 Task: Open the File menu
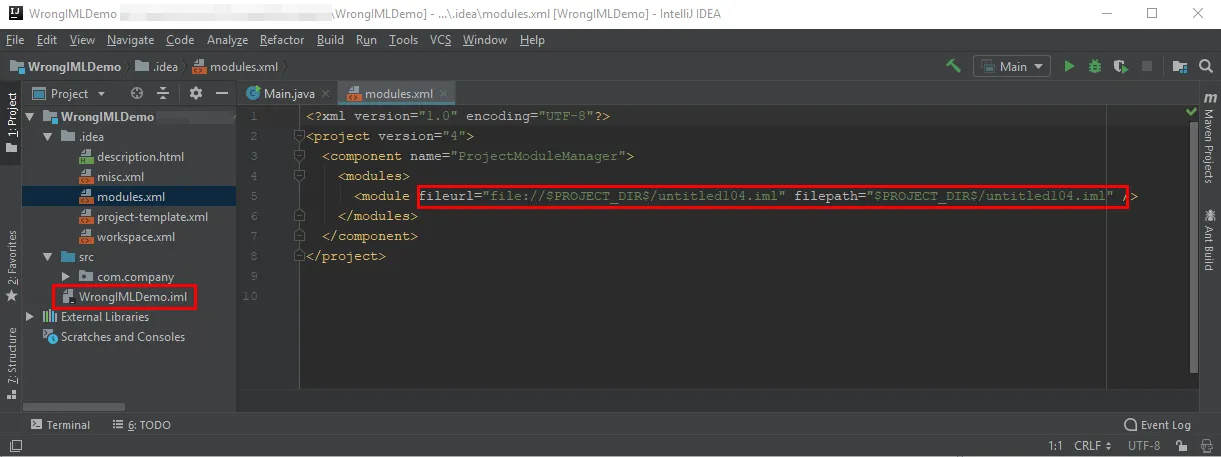coord(15,40)
